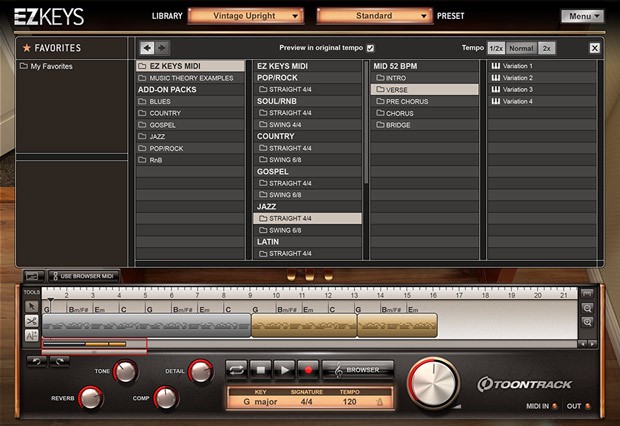Open JAZZ SWING 6/8 folder
Image resolution: width=620 pixels, height=426 pixels.
[307, 230]
